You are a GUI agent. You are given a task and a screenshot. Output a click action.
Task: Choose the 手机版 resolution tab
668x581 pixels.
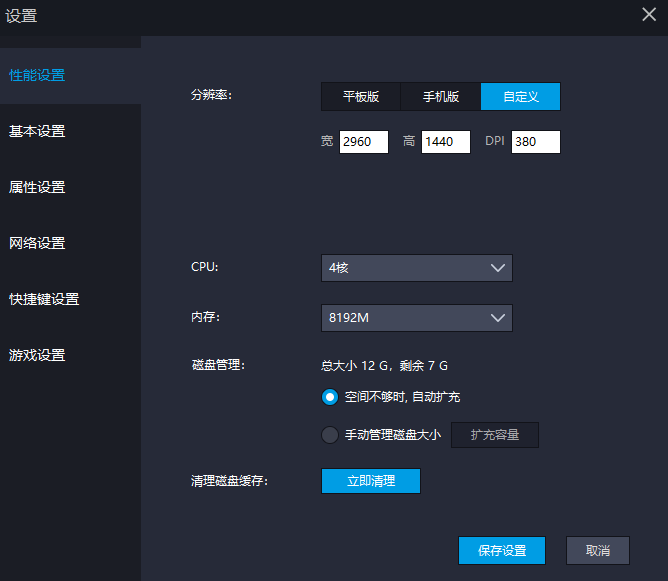pyautogui.click(x=440, y=97)
